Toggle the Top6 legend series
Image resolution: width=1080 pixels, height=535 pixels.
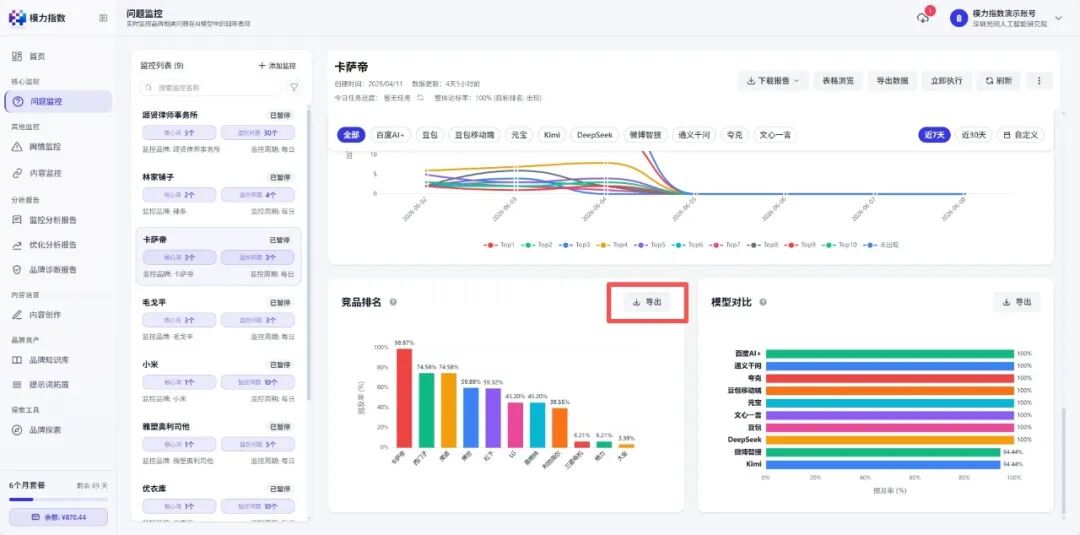(x=687, y=244)
